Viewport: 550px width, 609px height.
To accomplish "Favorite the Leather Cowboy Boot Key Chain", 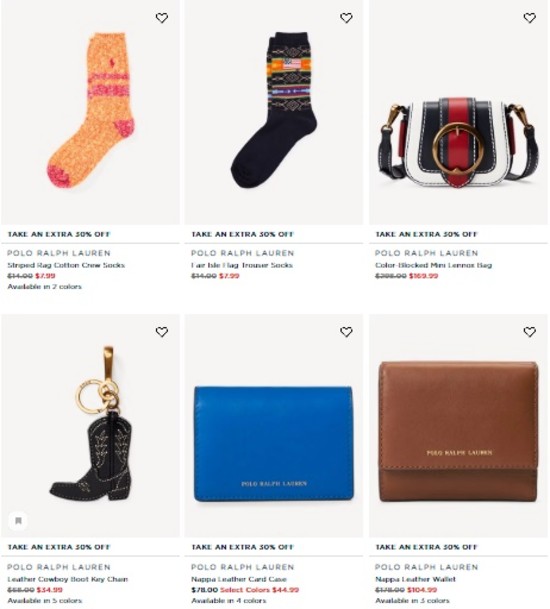I will pyautogui.click(x=162, y=332).
